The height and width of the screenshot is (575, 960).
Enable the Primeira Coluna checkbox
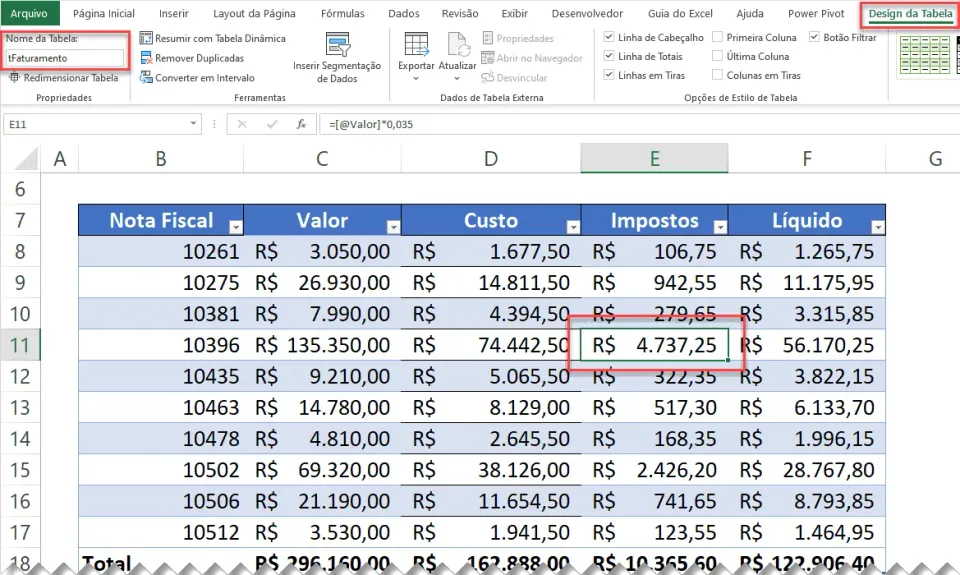718,37
